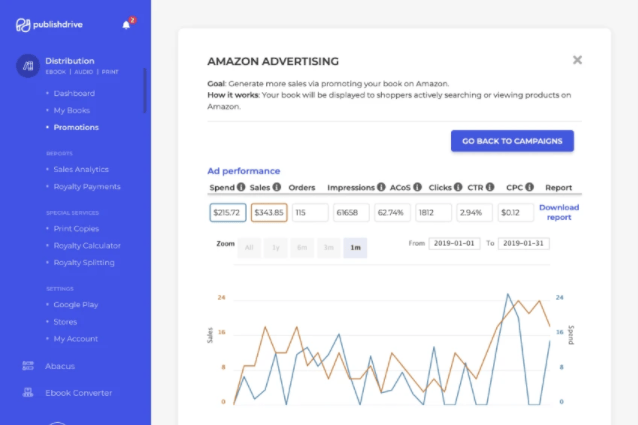Open My Books
The image size is (638, 425).
(72, 111)
